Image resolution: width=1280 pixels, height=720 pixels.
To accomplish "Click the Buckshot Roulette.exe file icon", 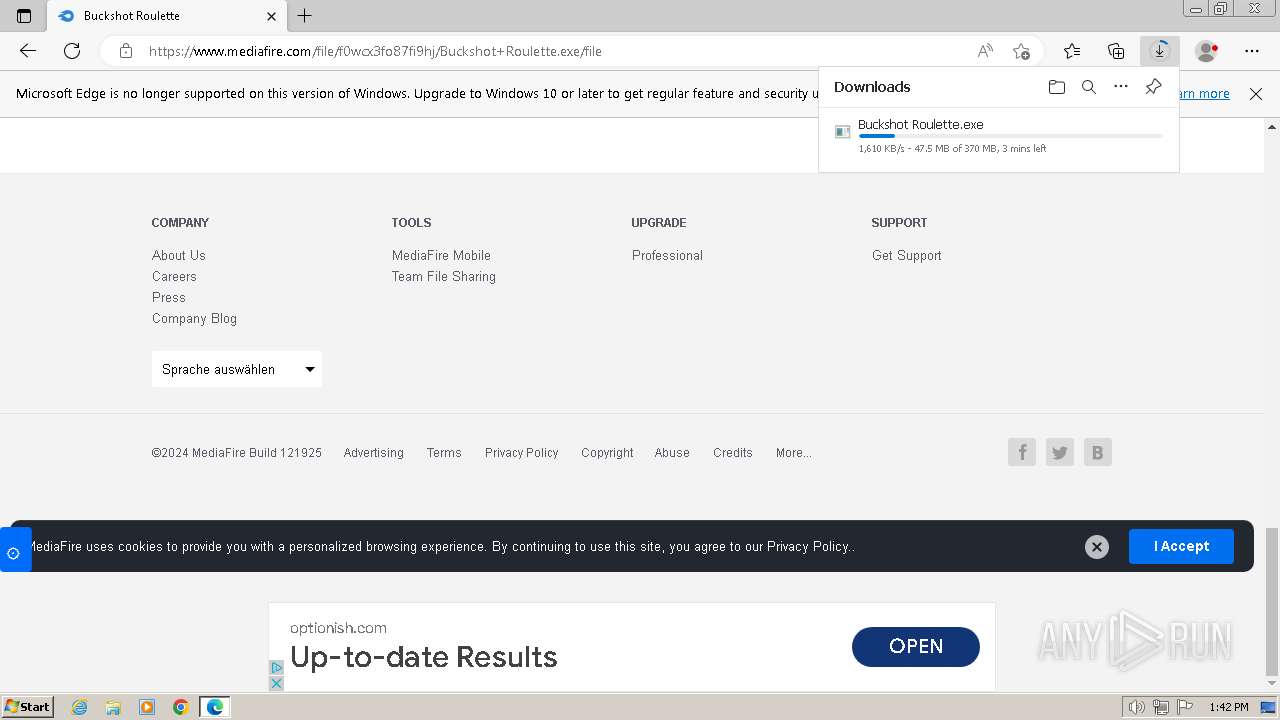I will [842, 132].
